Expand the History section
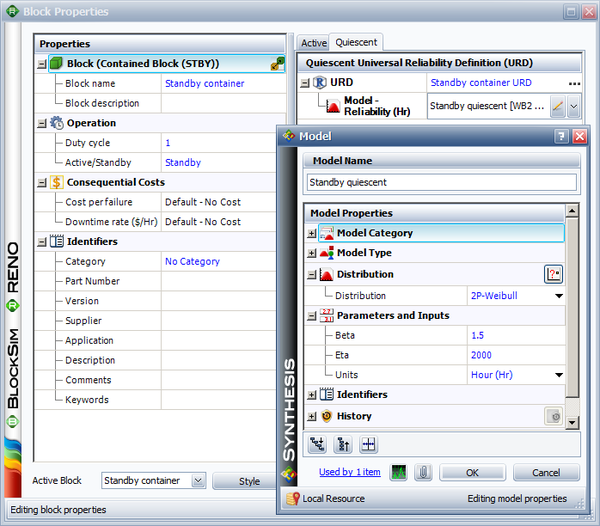This screenshot has width=600, height=526. click(312, 416)
